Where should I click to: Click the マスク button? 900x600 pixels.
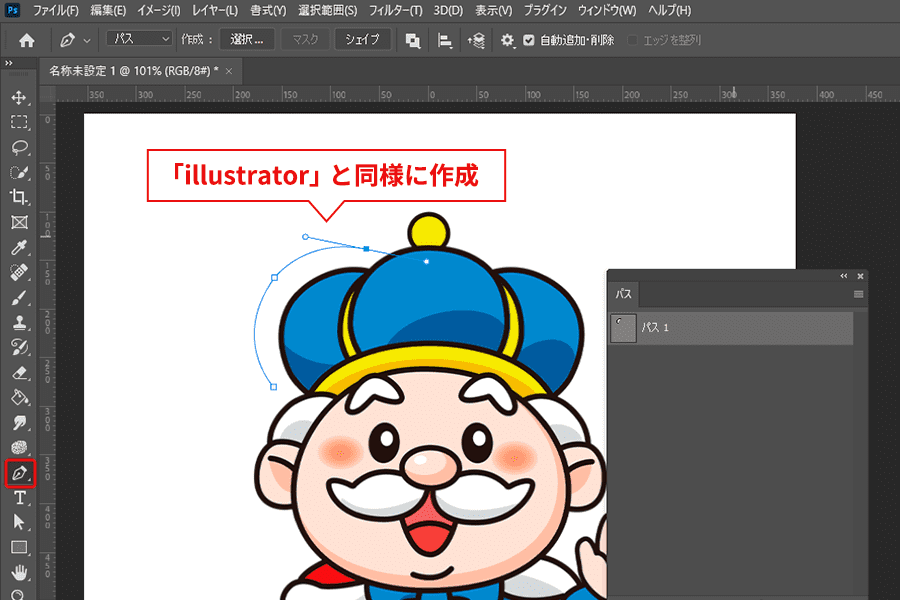pyautogui.click(x=305, y=40)
